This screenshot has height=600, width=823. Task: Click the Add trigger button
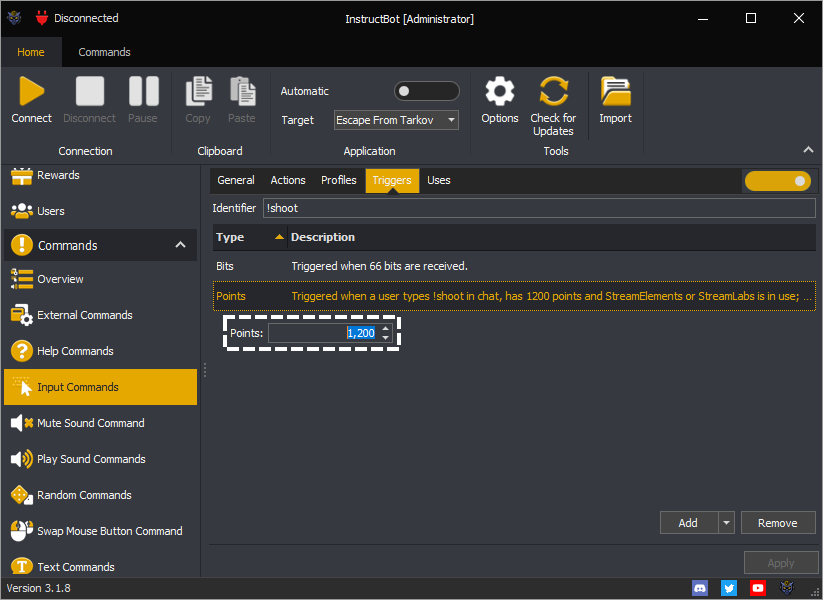click(x=689, y=523)
